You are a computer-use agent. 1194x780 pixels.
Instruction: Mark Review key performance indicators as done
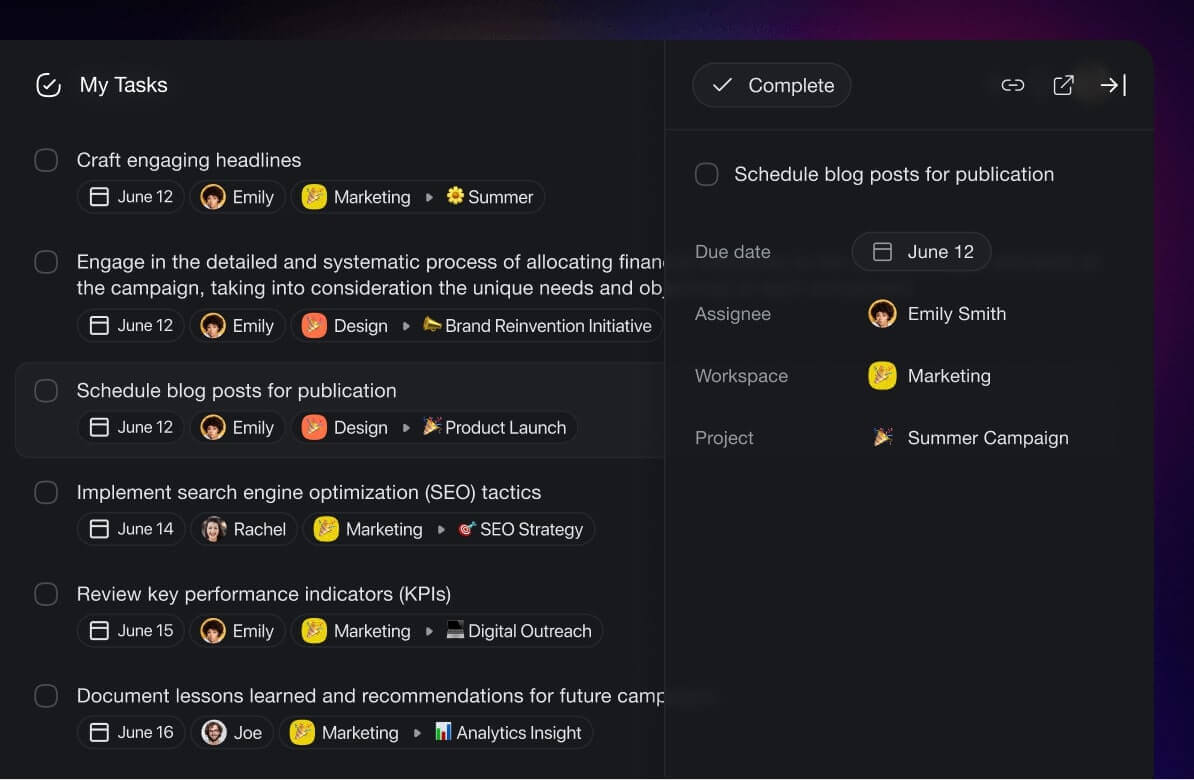[46, 594]
